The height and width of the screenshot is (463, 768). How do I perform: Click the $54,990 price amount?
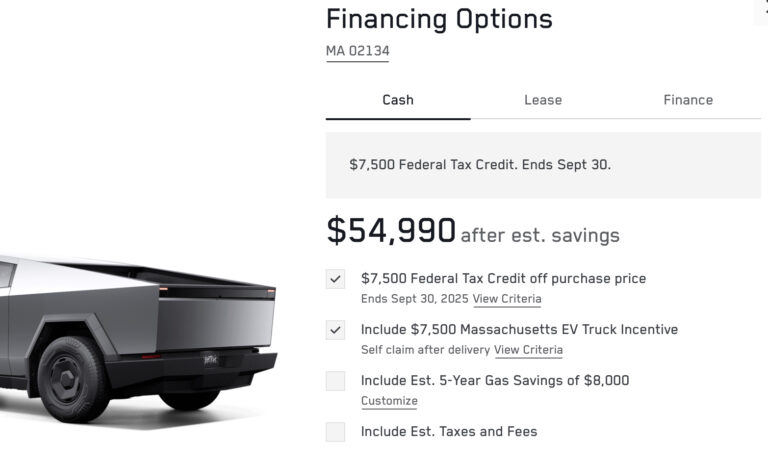(391, 231)
